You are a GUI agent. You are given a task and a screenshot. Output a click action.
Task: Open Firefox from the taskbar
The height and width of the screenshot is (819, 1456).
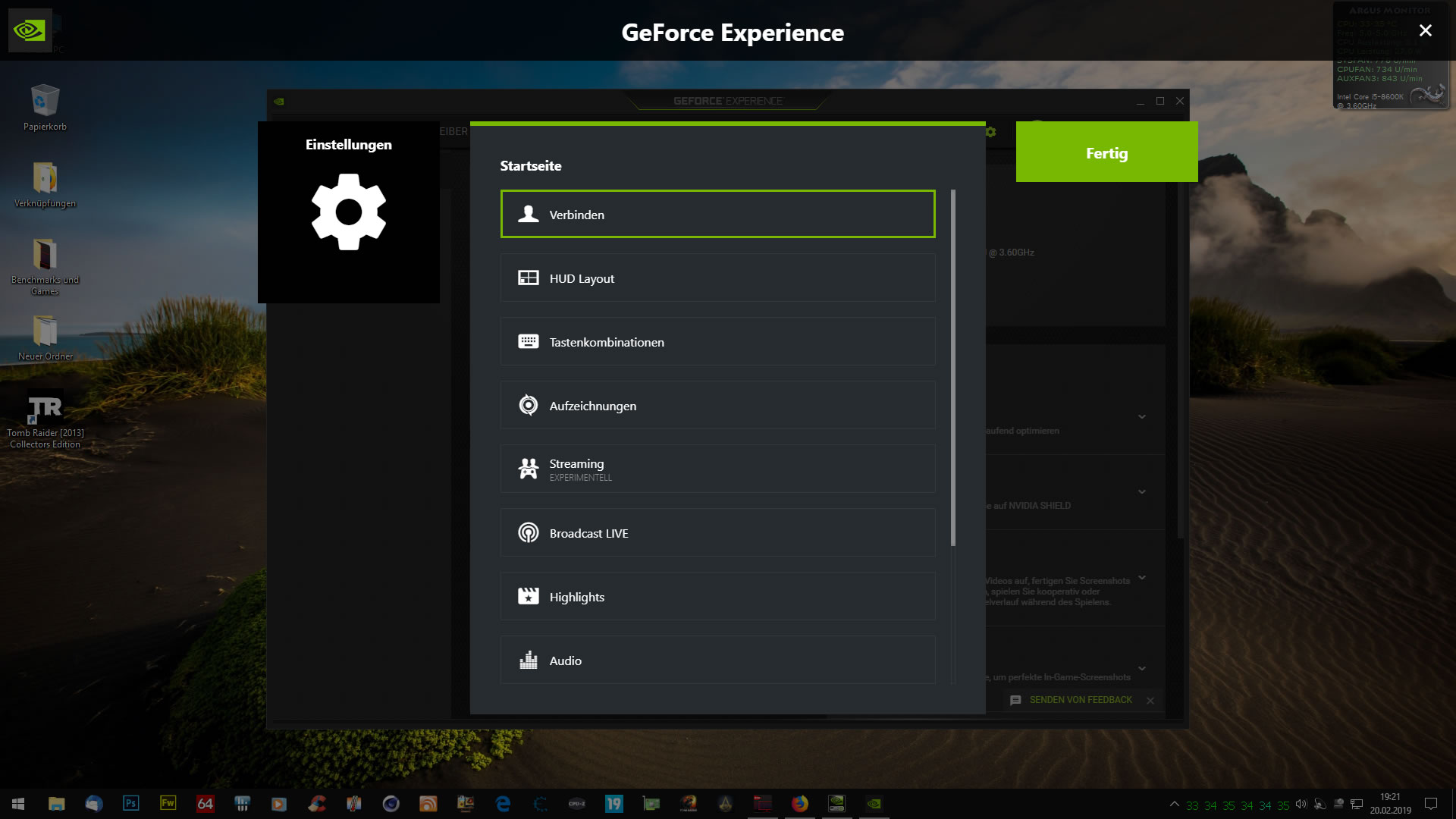pyautogui.click(x=799, y=804)
